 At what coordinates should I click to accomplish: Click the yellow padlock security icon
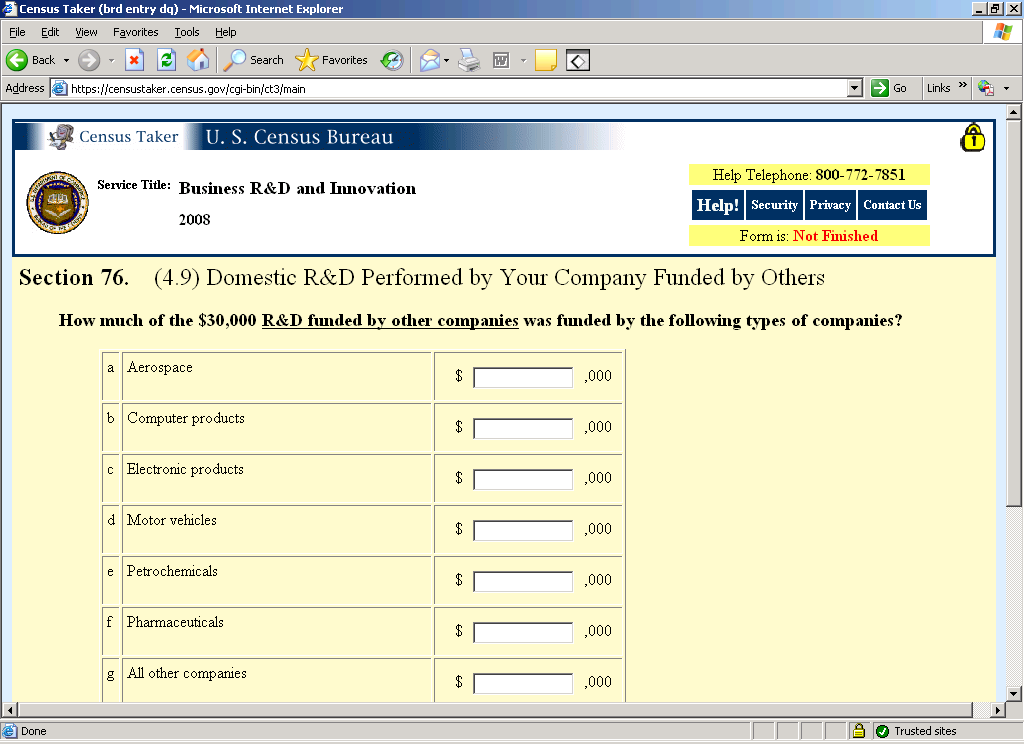pos(972,138)
